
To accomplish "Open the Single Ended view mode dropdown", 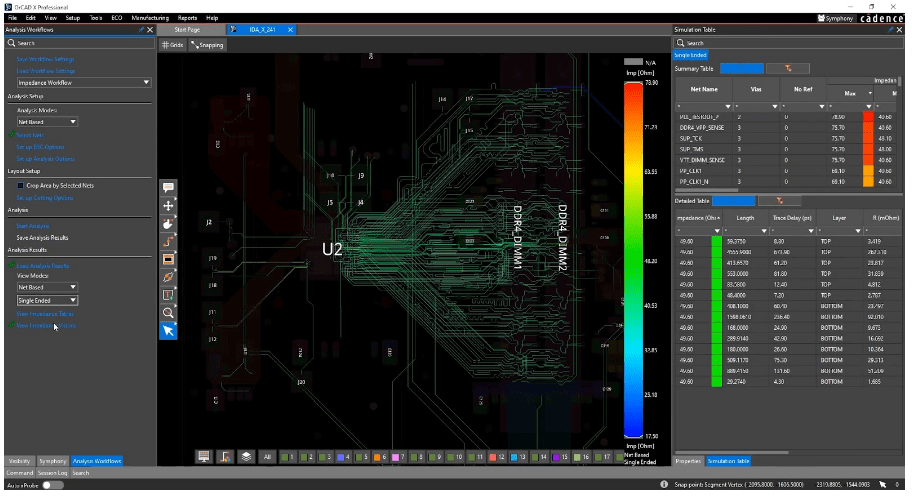I will tap(47, 301).
